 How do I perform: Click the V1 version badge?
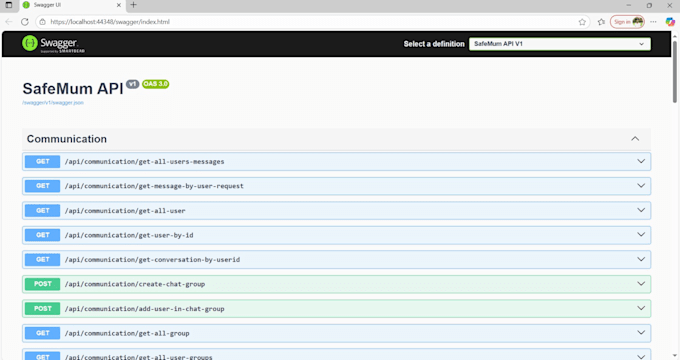tap(133, 84)
